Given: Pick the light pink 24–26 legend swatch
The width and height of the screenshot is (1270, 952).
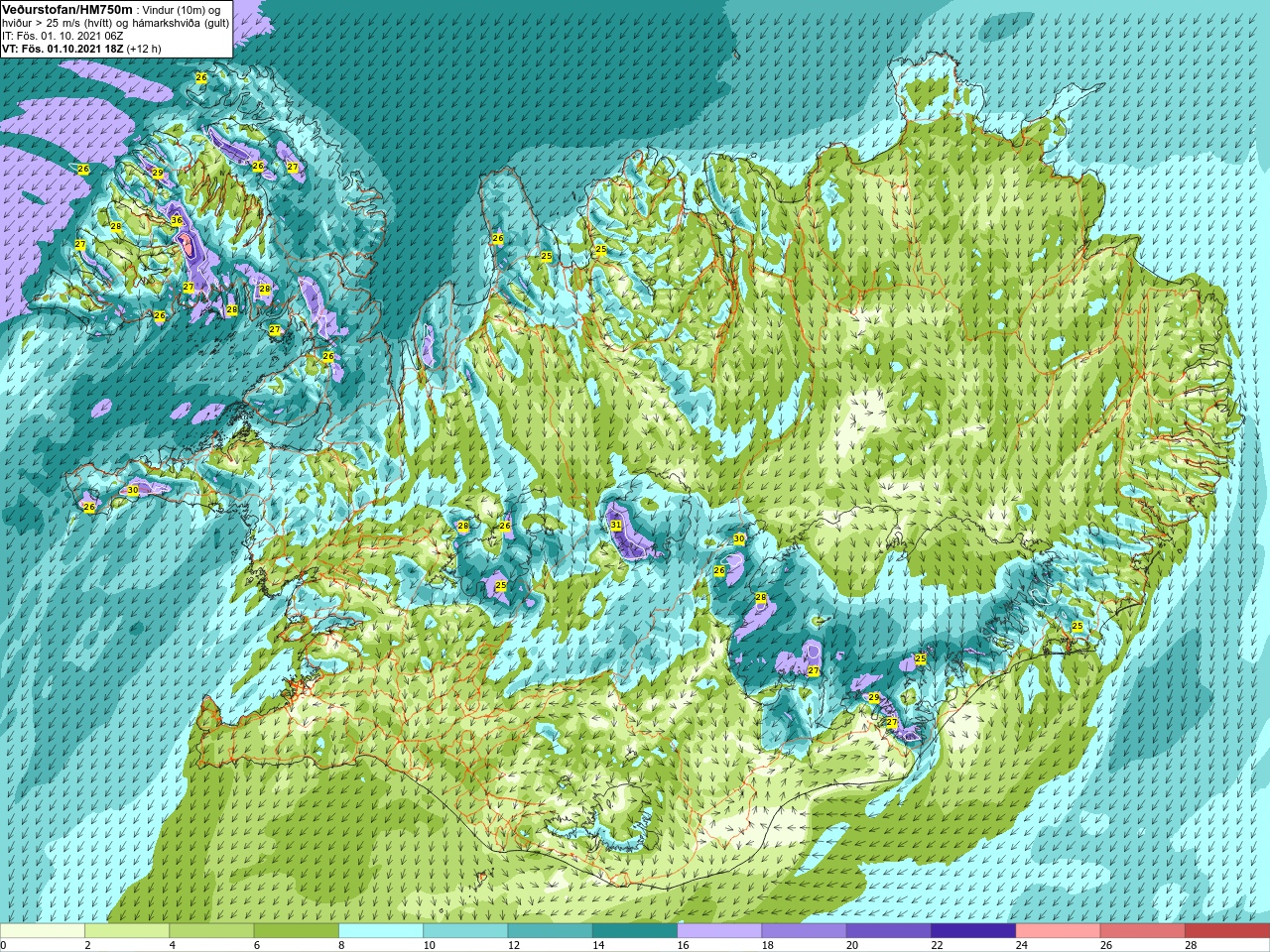Looking at the screenshot, I should [x=1058, y=931].
